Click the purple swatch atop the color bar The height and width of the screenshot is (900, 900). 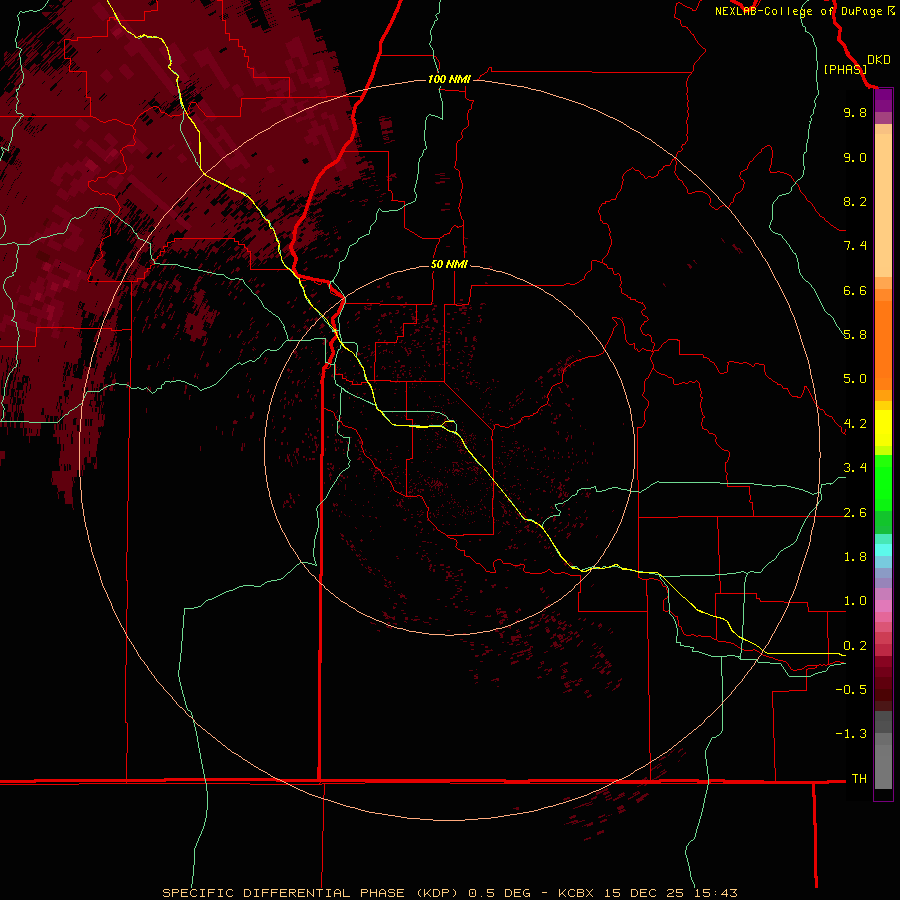tap(883, 100)
